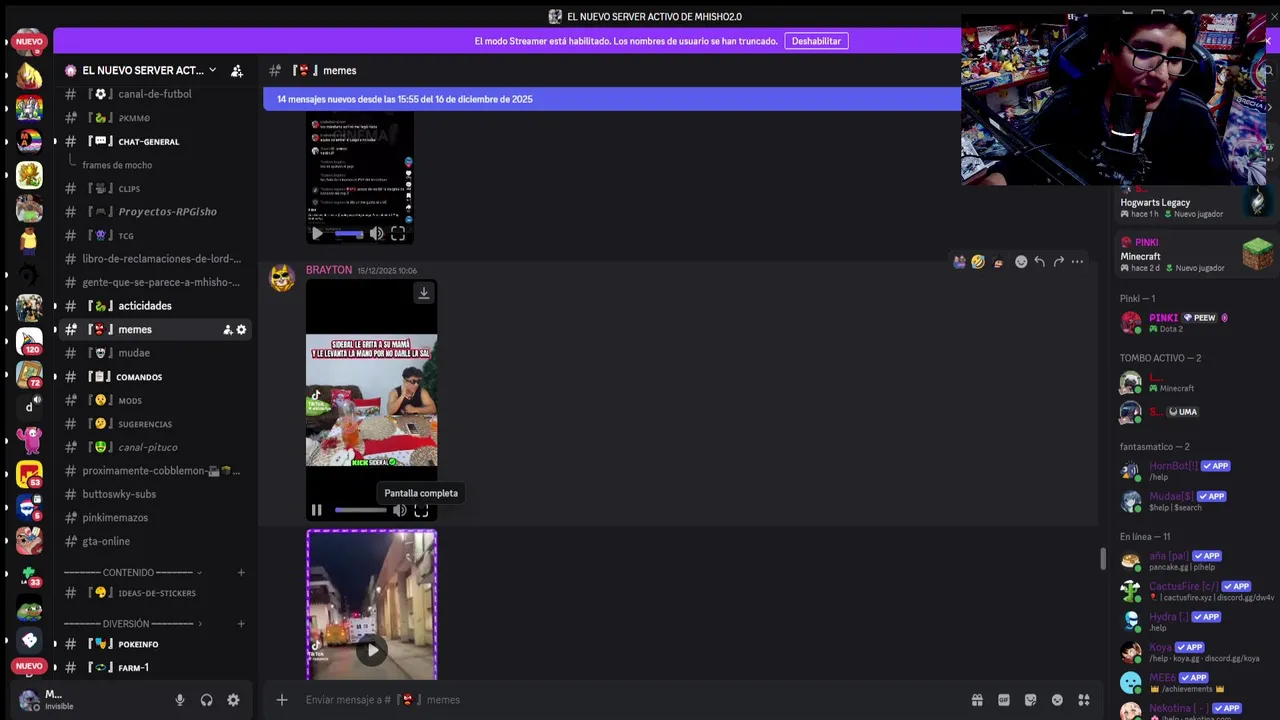Seek on the Sideral video progress bar
This screenshot has height=720, width=1280.
360,510
